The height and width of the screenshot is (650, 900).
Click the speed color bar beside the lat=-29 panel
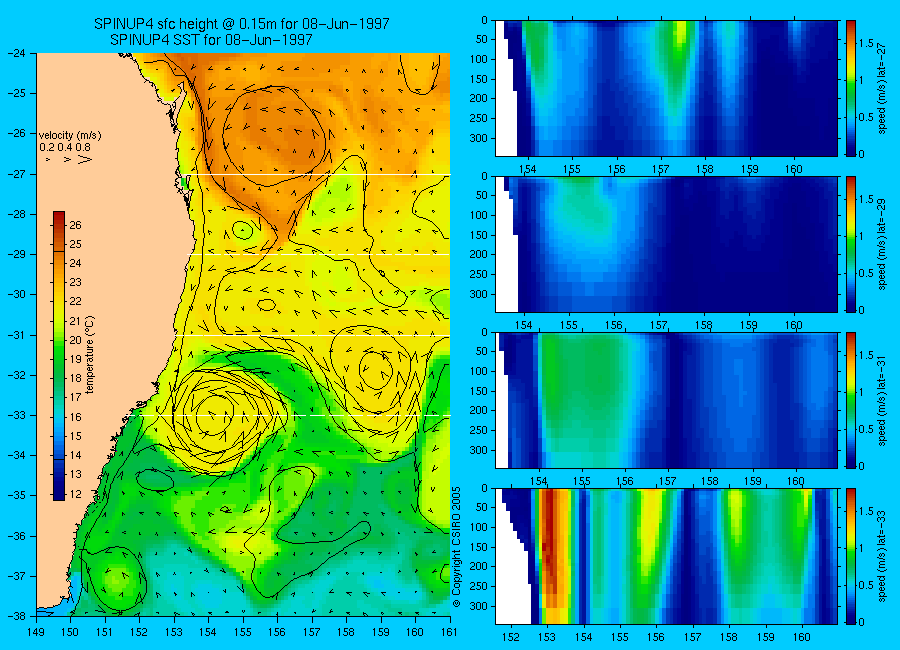850,244
